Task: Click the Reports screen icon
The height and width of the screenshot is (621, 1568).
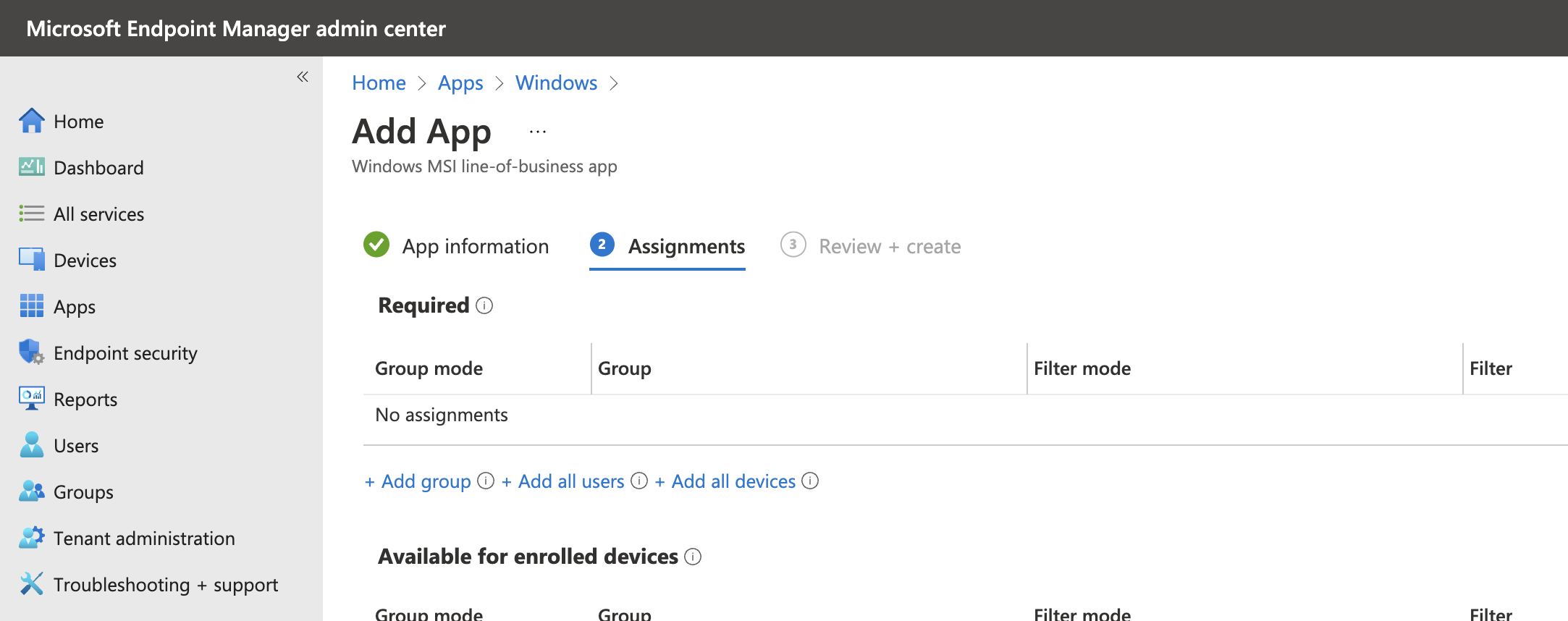Action: [x=31, y=399]
